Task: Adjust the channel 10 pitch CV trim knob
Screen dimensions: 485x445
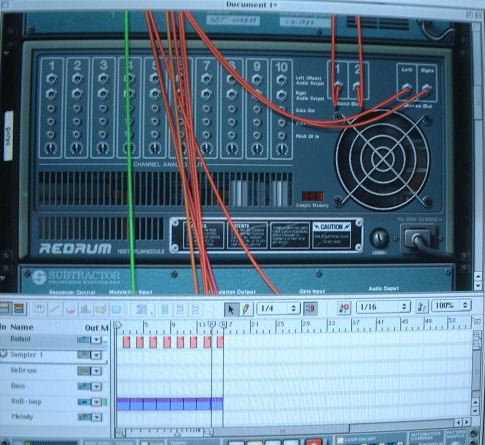Action: click(282, 149)
